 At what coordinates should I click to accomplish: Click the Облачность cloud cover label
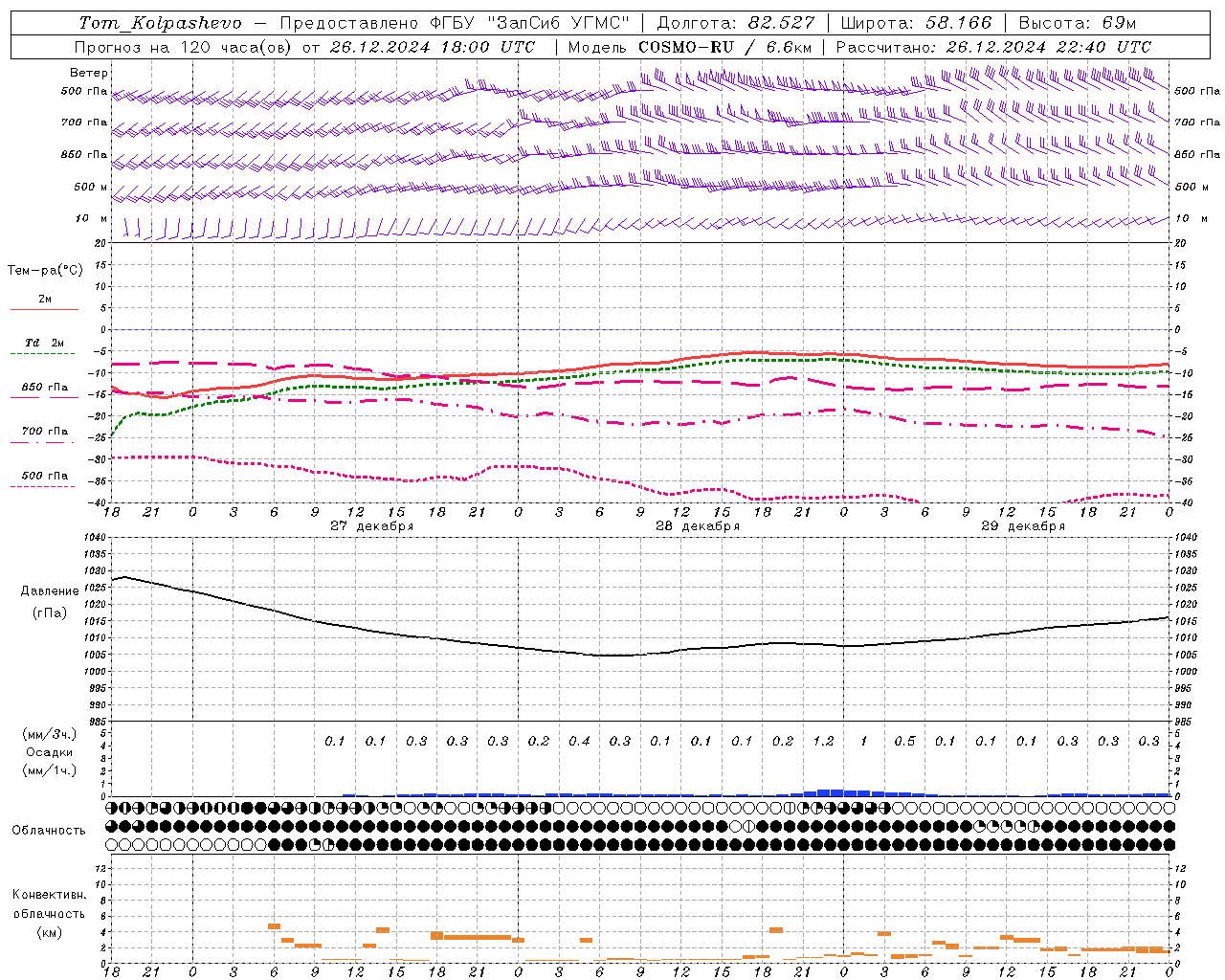pyautogui.click(x=49, y=831)
